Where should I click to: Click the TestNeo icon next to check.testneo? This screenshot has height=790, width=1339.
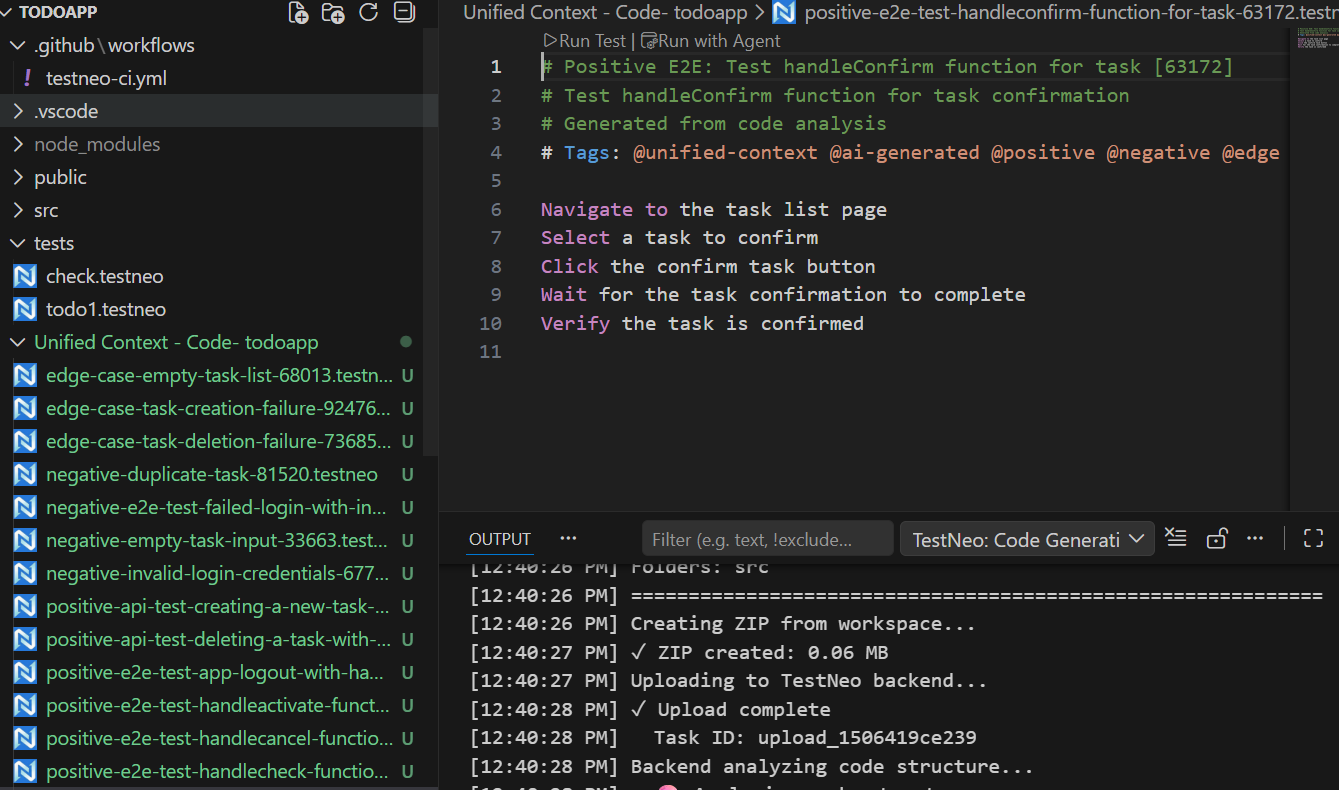(25, 275)
